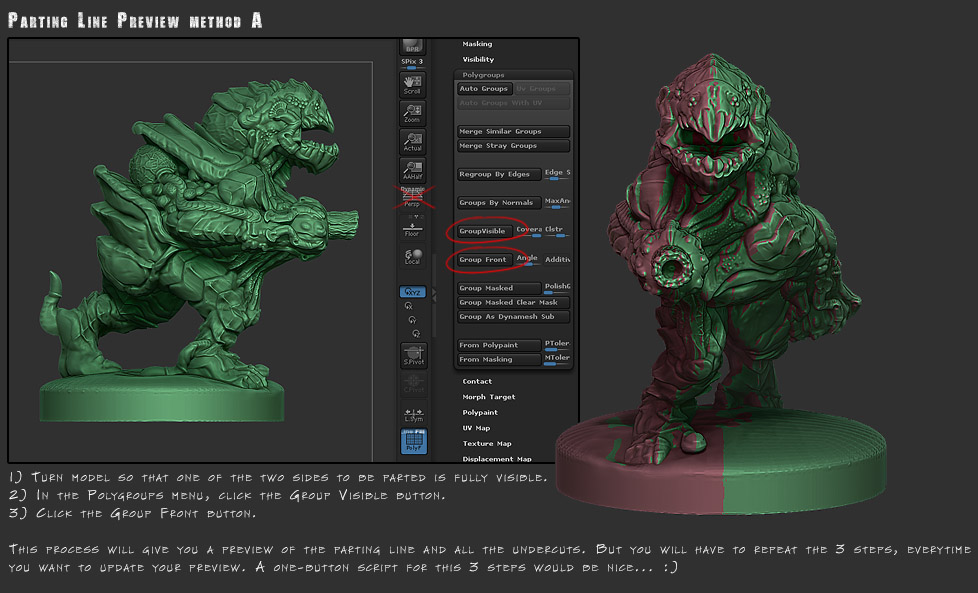Toggle the L.Sym local symmetry icon
Screen dimensions: 978x593
point(414,415)
